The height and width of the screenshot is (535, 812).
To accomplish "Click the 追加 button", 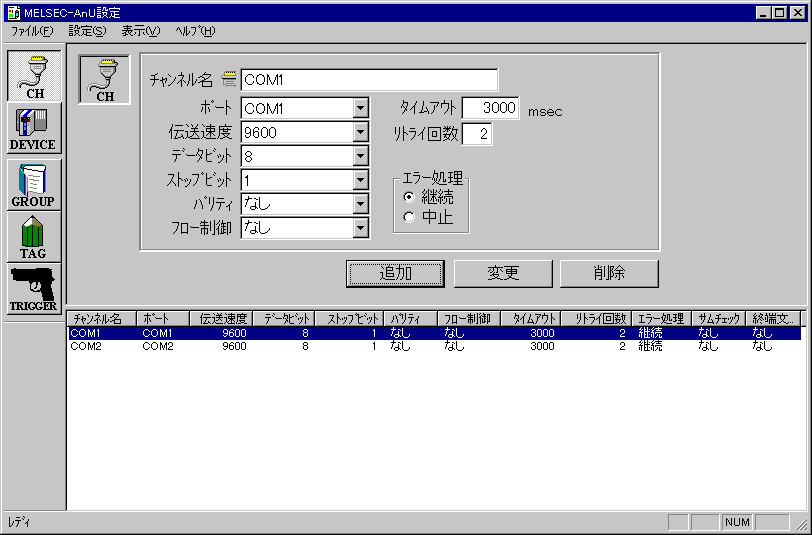I will pos(395,273).
